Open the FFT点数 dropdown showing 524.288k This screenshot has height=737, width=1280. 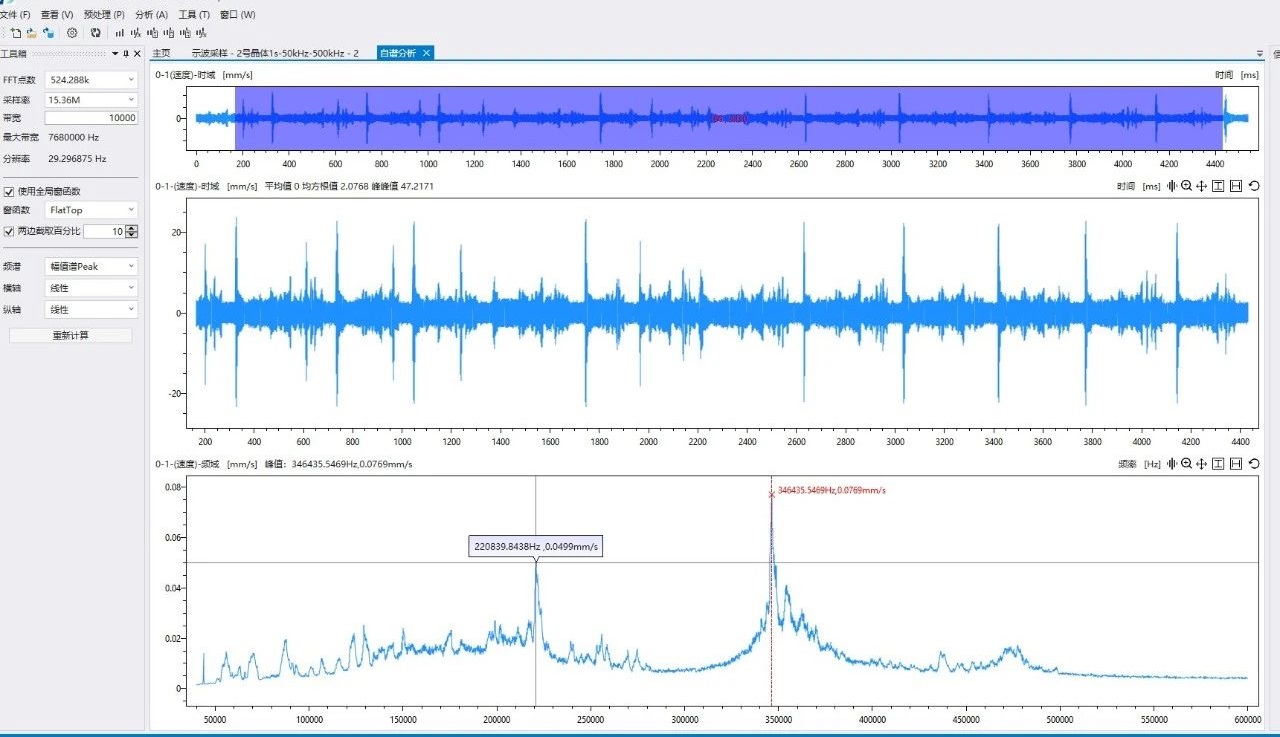91,80
